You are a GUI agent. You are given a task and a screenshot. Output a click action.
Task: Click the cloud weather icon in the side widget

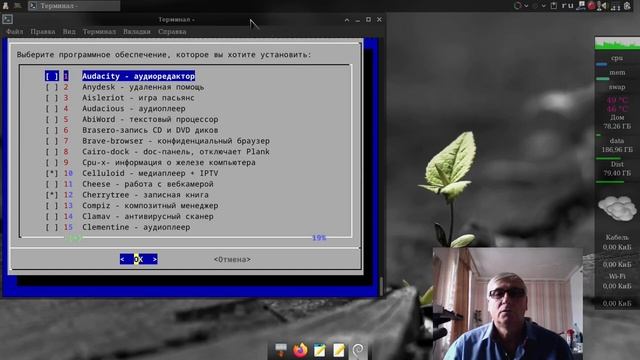(617, 208)
